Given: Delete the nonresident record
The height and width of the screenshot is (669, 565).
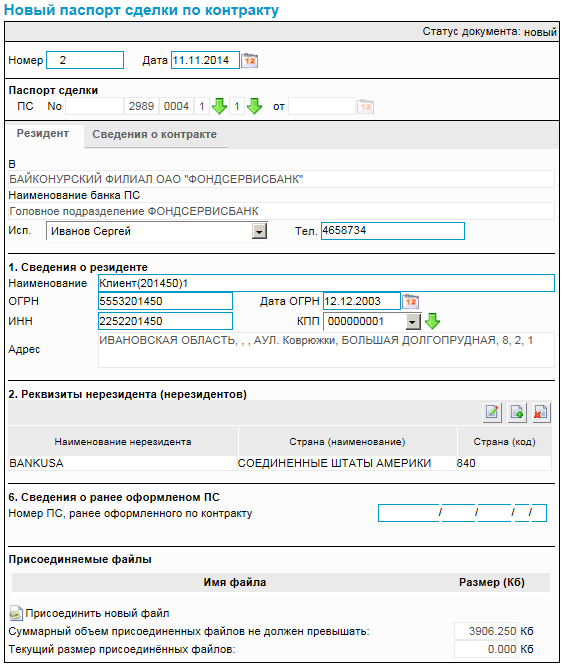Looking at the screenshot, I should click(x=541, y=413).
